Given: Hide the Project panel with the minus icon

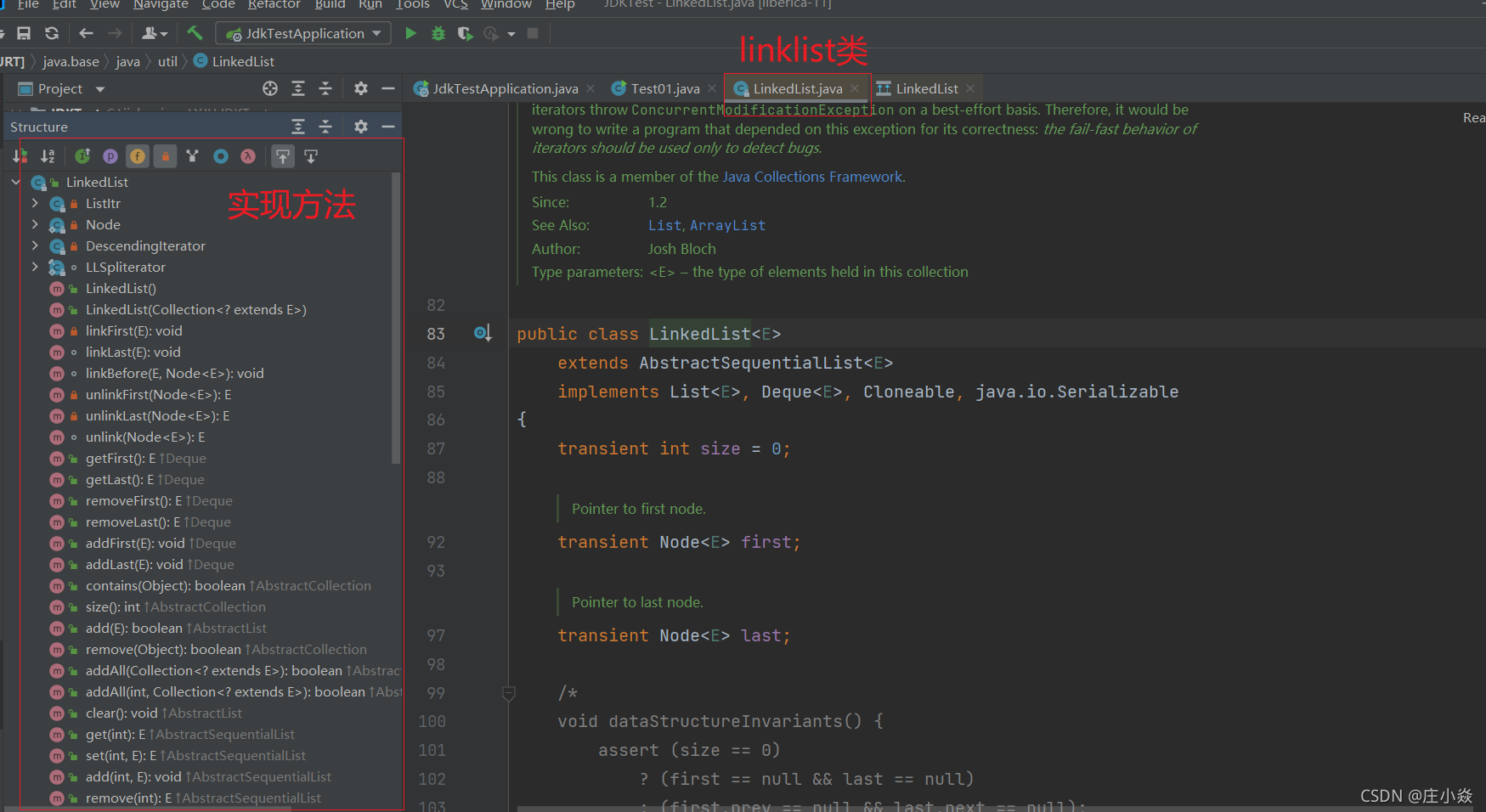Looking at the screenshot, I should [x=388, y=88].
